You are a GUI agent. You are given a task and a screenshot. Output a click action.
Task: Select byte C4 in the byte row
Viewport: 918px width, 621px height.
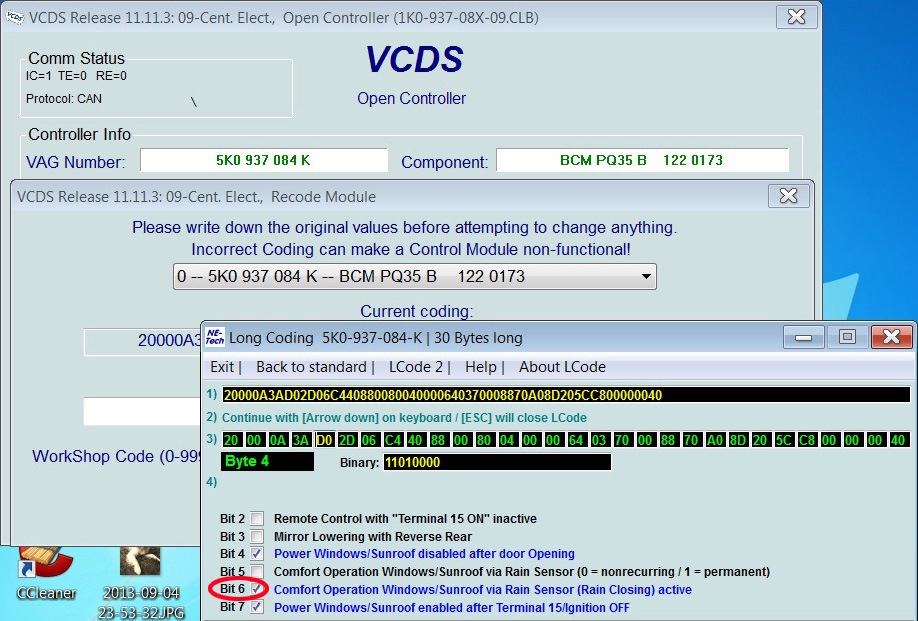coord(393,440)
